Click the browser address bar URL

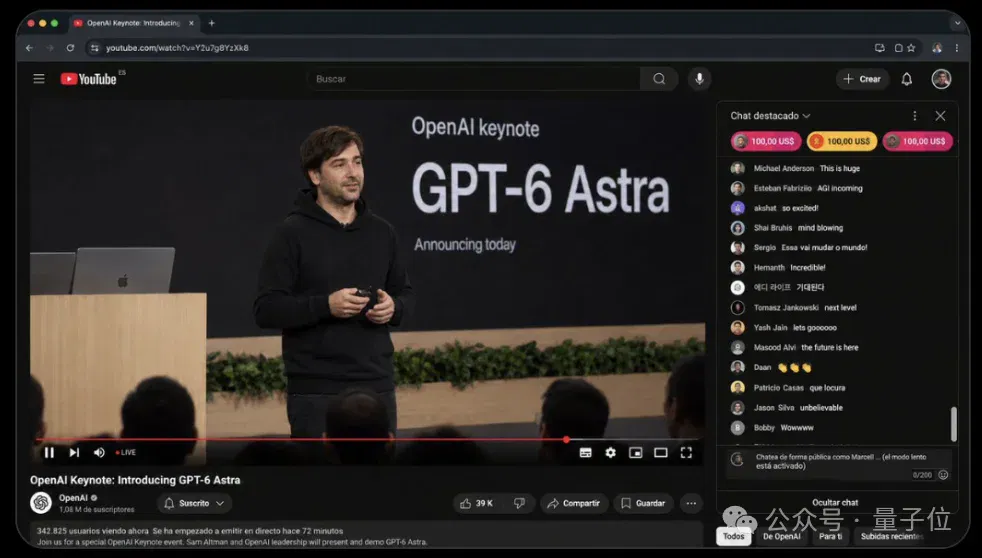coord(177,48)
